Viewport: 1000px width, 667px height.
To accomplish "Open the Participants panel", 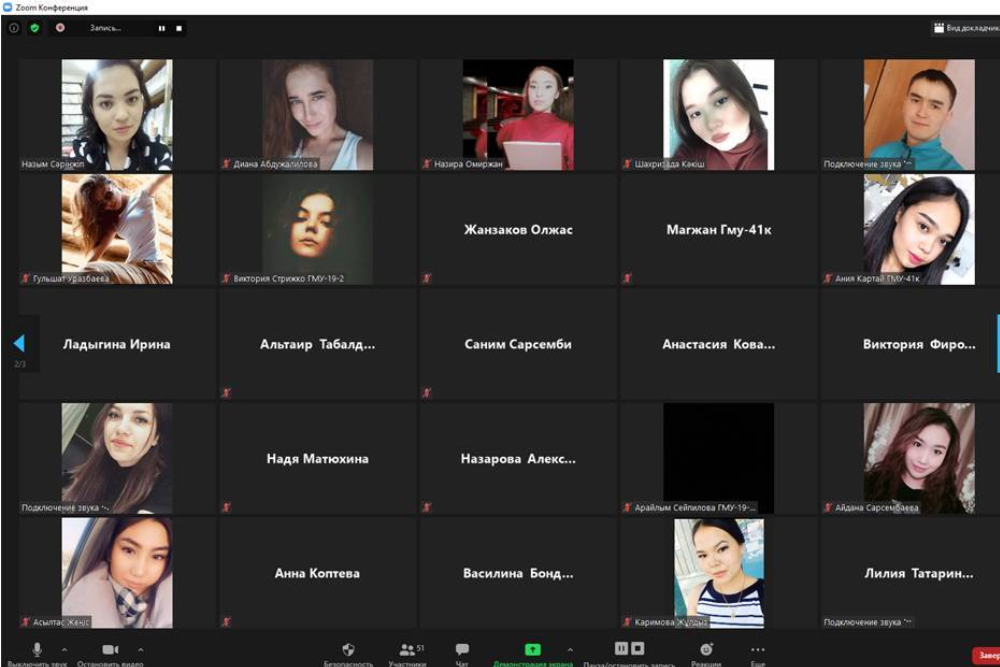I will pos(407,650).
